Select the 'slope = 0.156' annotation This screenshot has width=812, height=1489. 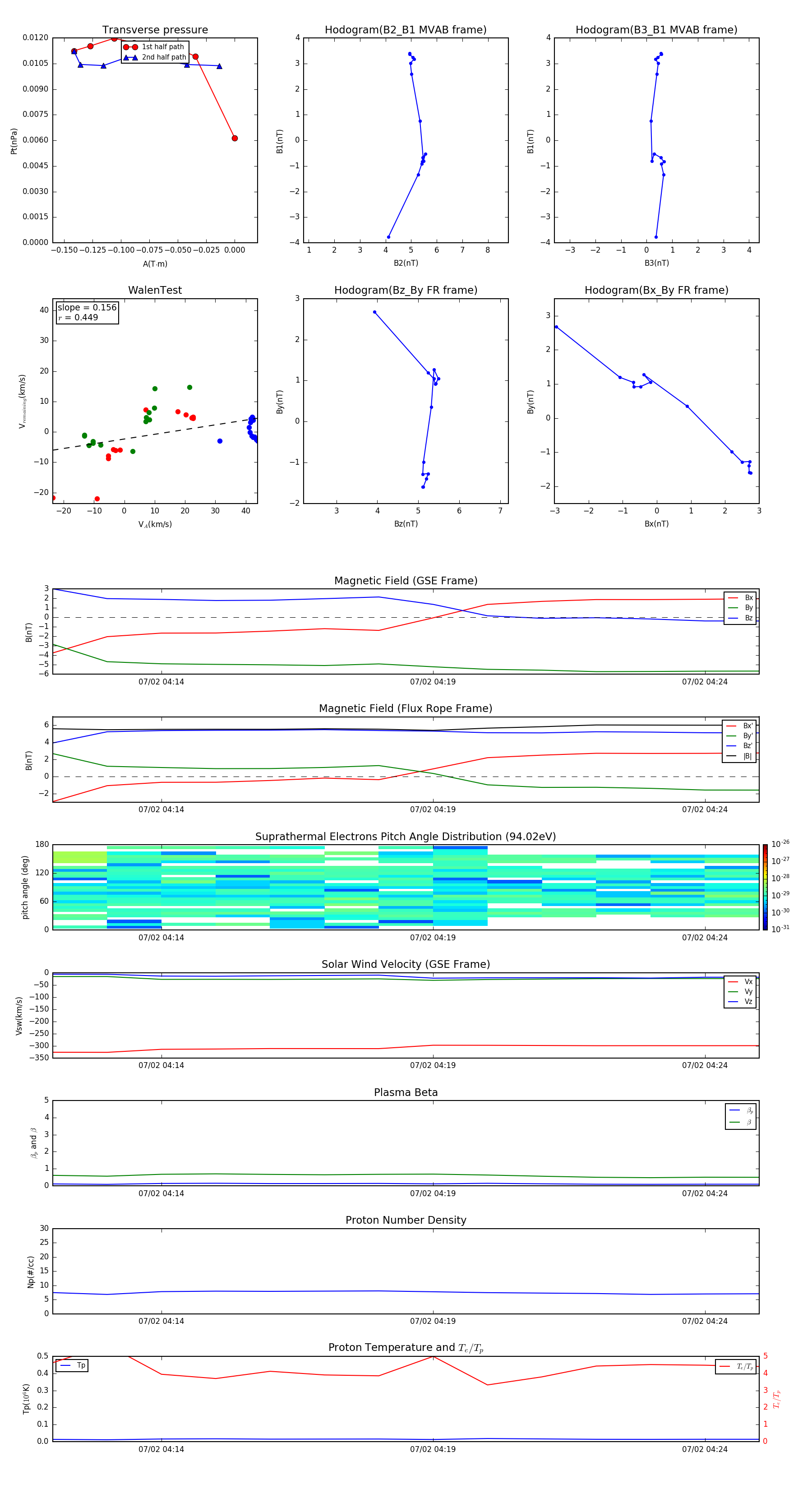click(87, 308)
